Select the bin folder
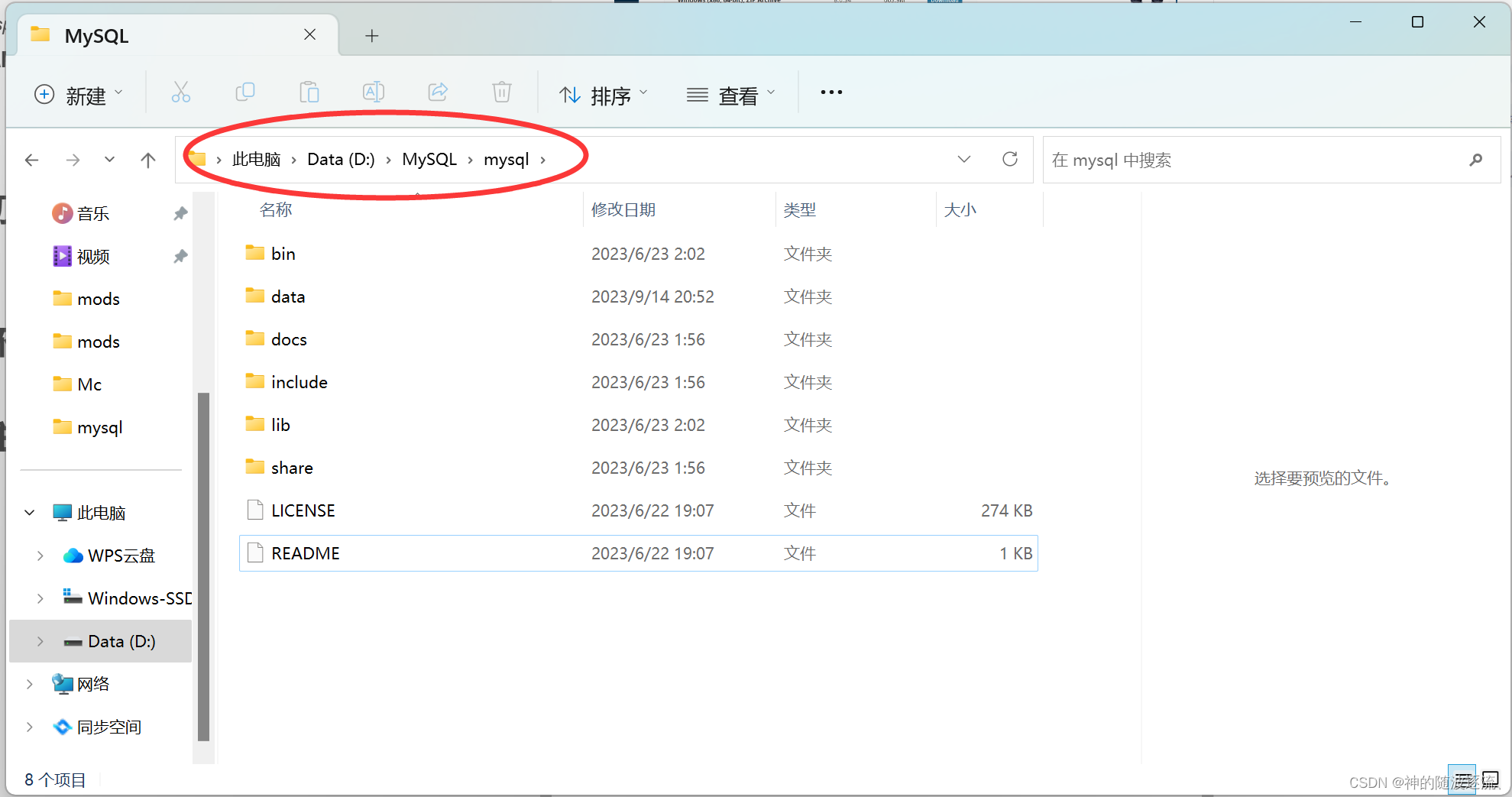 [639, 254]
